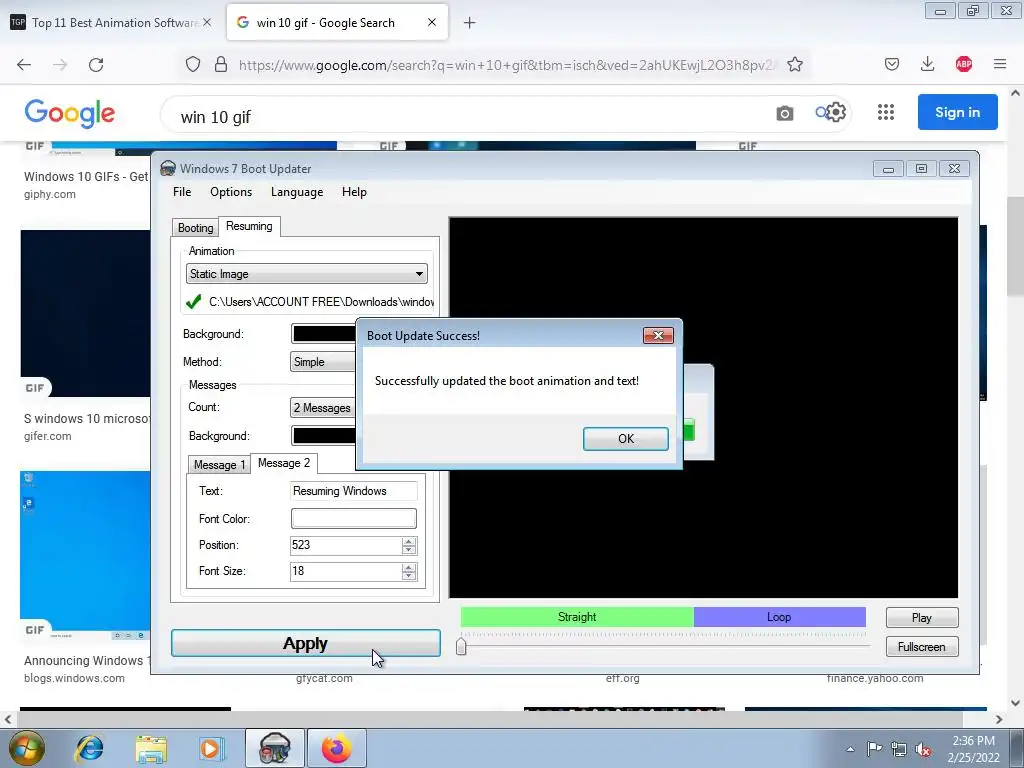The width and height of the screenshot is (1024, 768).
Task: Decrease the Position value with down arrow
Action: 409,550
